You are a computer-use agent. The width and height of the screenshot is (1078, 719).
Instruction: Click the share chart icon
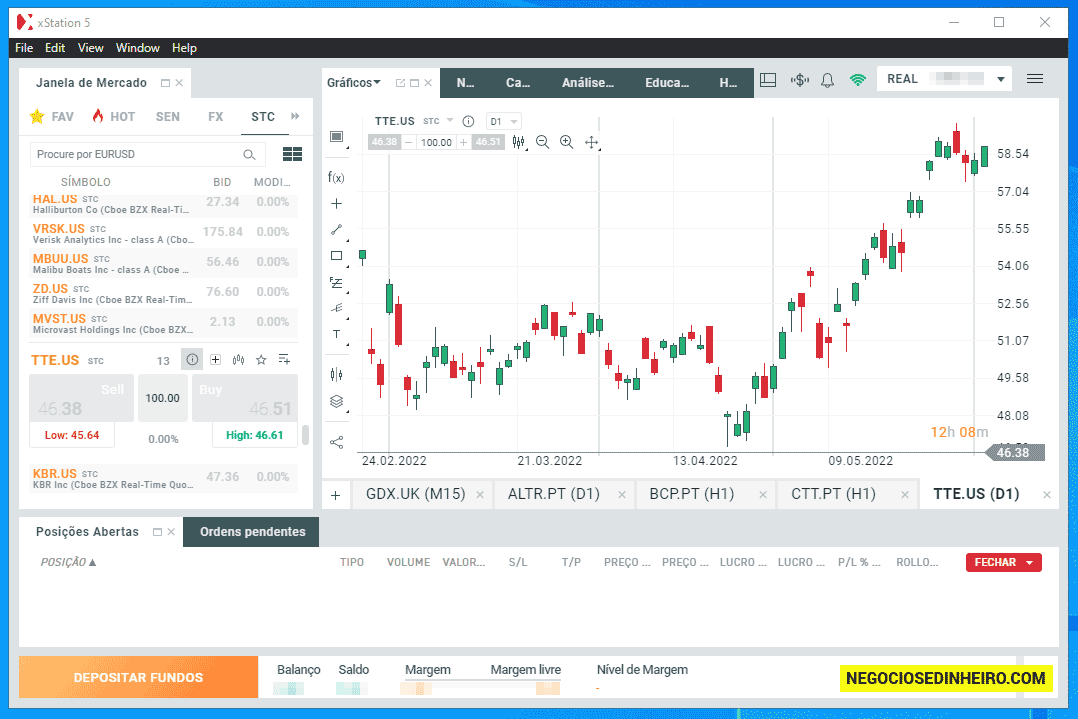click(x=336, y=442)
